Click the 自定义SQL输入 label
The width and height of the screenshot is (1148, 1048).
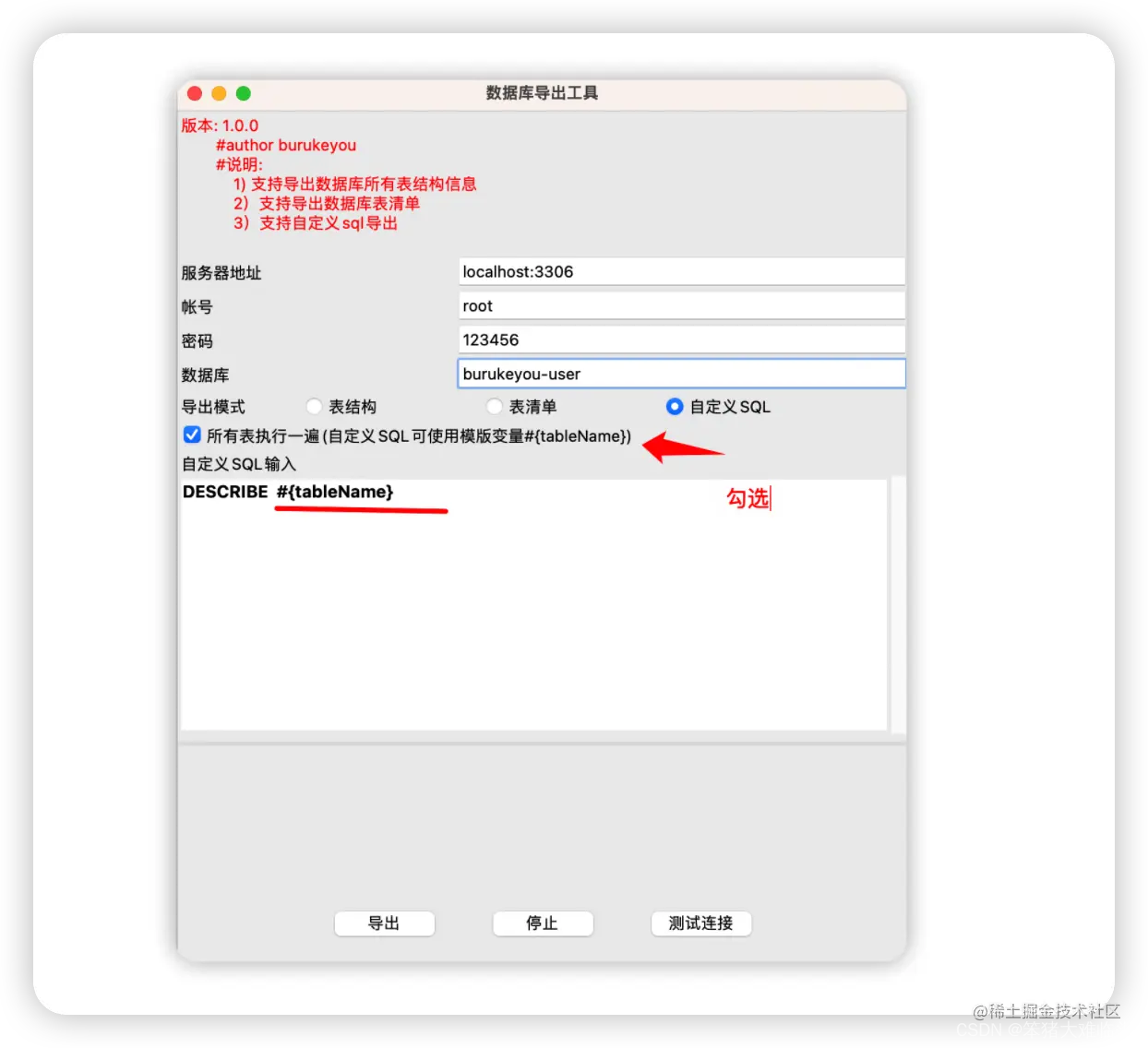(239, 464)
